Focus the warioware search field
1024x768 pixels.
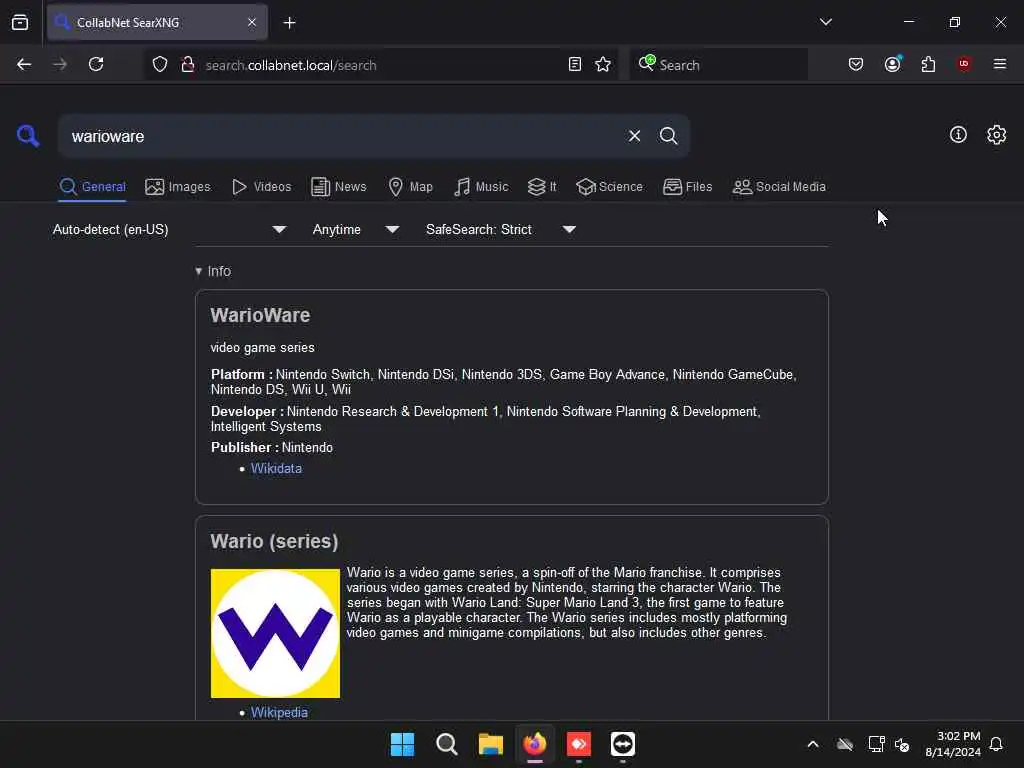[343, 136]
